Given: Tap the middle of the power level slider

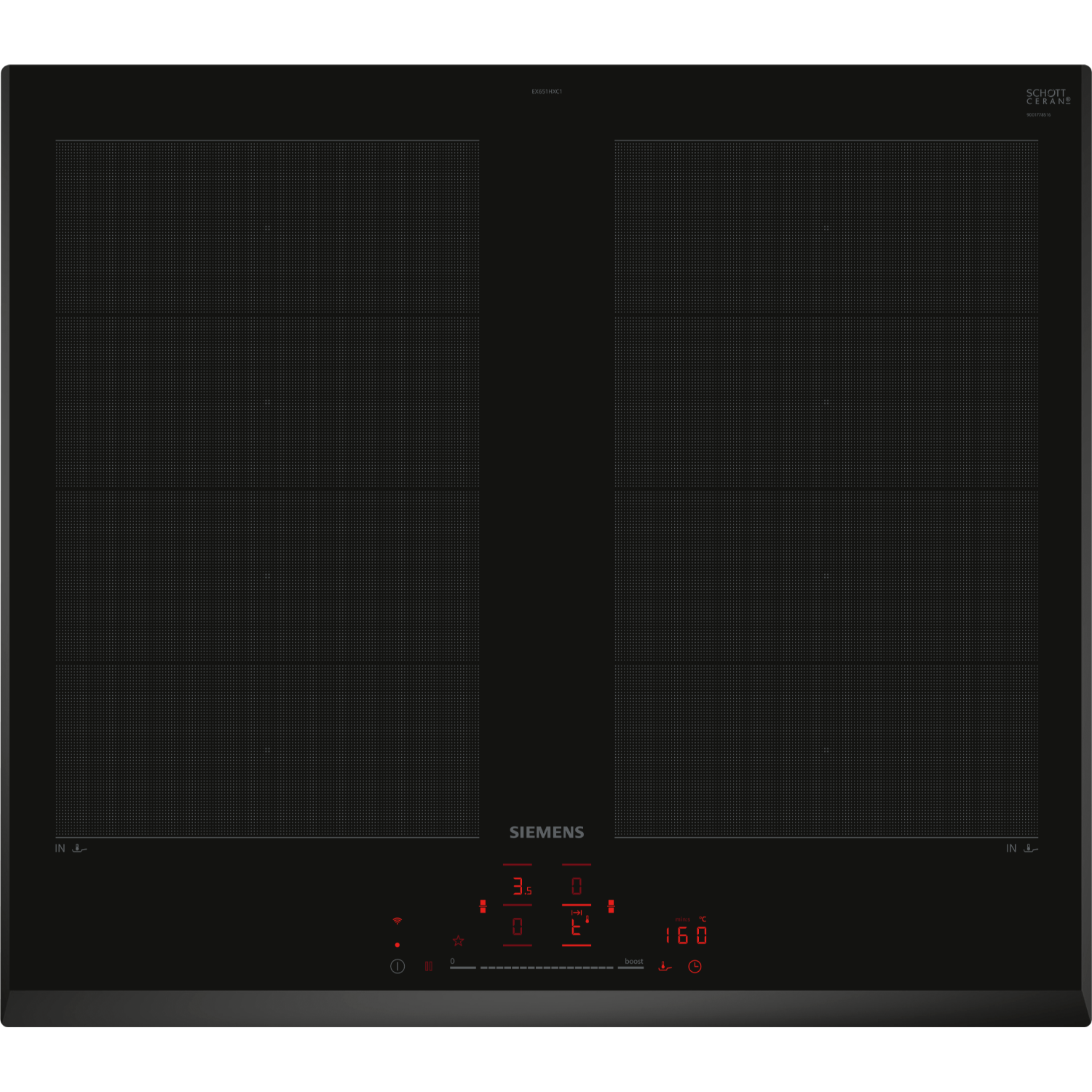Looking at the screenshot, I should [547, 968].
